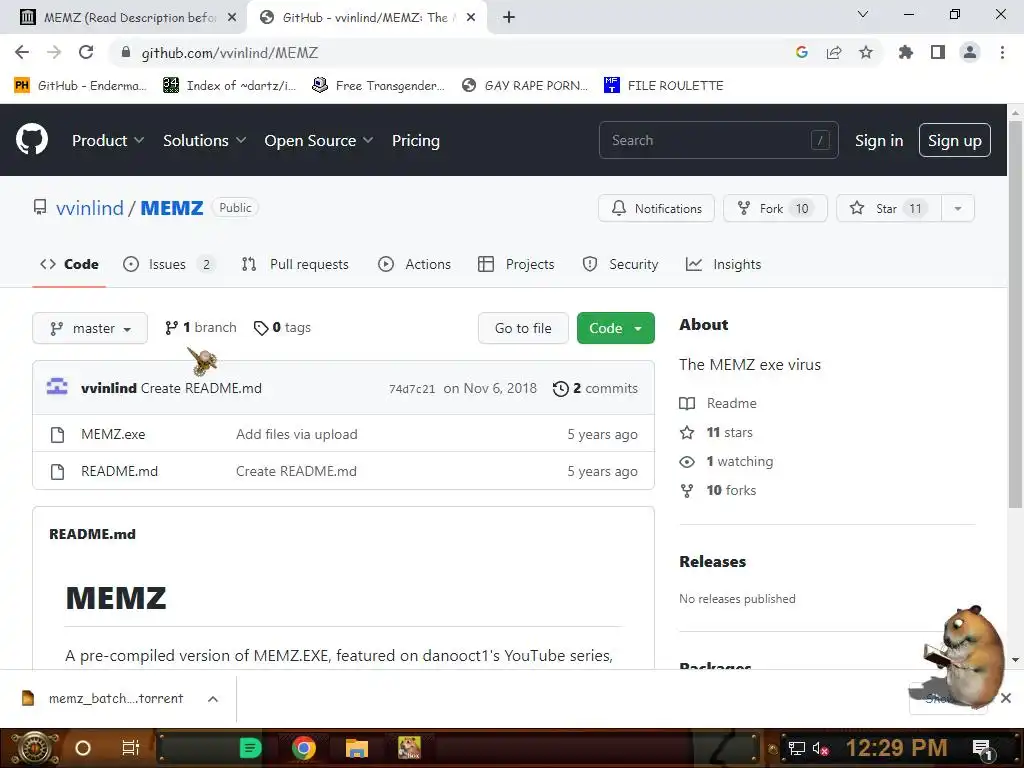Star the repository
Viewport: 1024px width, 768px height.
pos(889,208)
